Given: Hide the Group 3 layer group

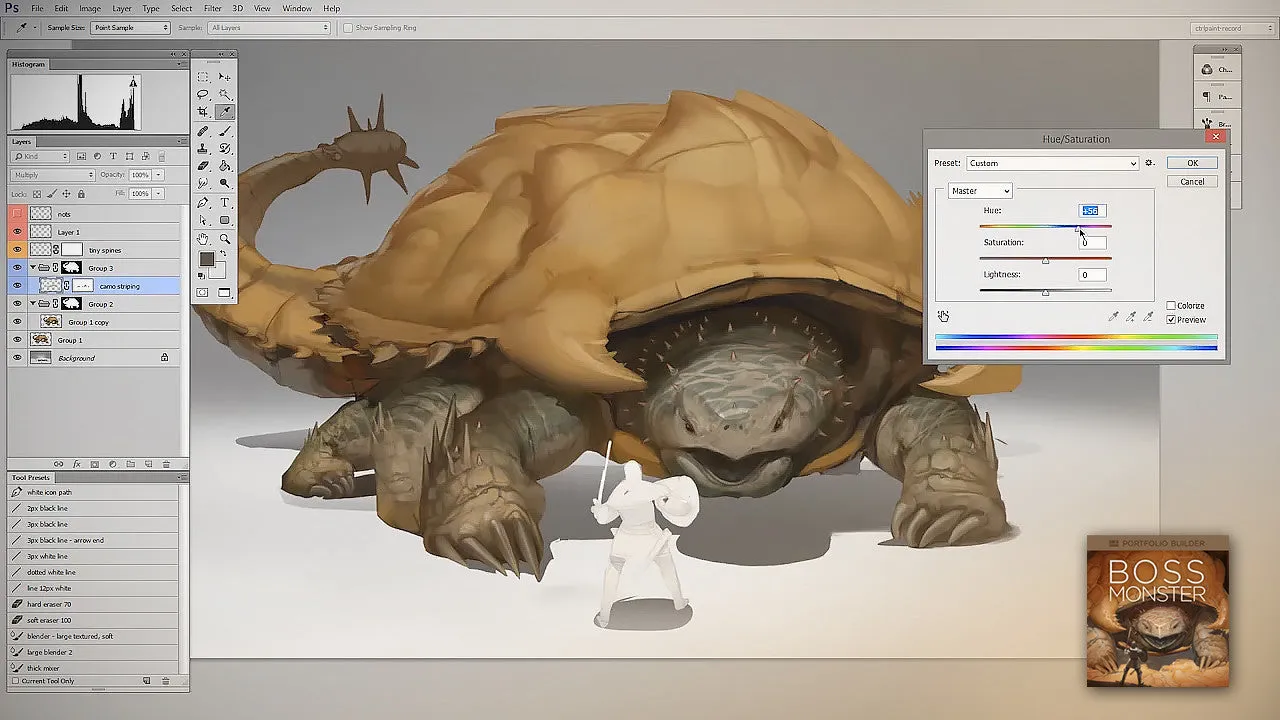Looking at the screenshot, I should [17, 268].
